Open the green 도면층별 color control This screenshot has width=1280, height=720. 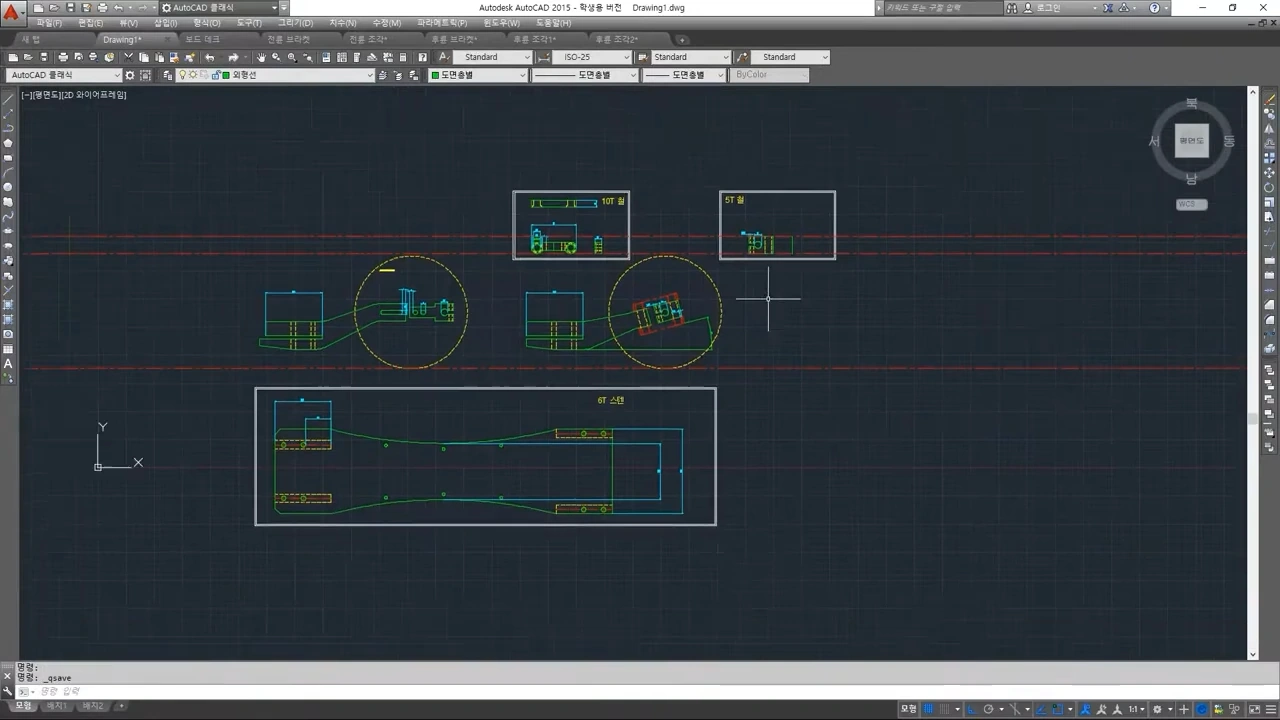pyautogui.click(x=478, y=75)
